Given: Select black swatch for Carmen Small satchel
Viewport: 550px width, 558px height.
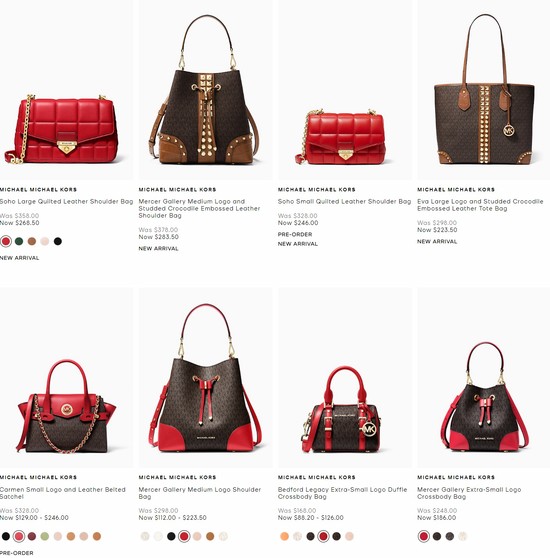Looking at the screenshot, I should [x=6, y=536].
